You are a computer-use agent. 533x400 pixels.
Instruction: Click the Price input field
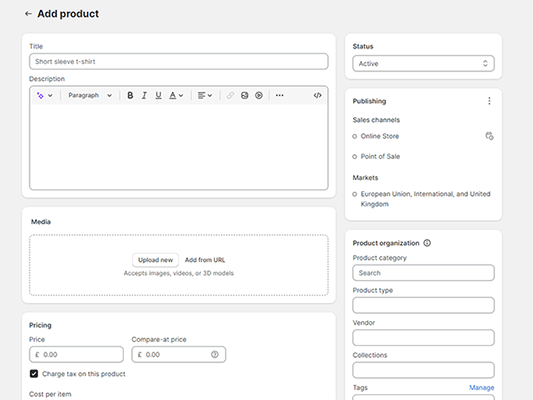point(76,354)
